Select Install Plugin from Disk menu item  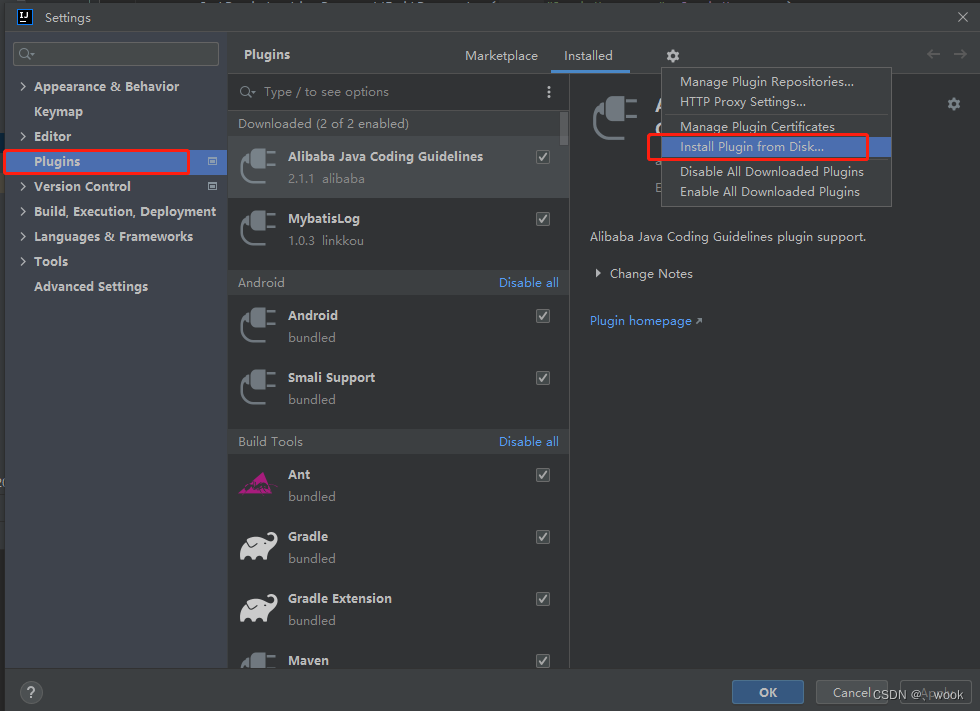pyautogui.click(x=752, y=147)
